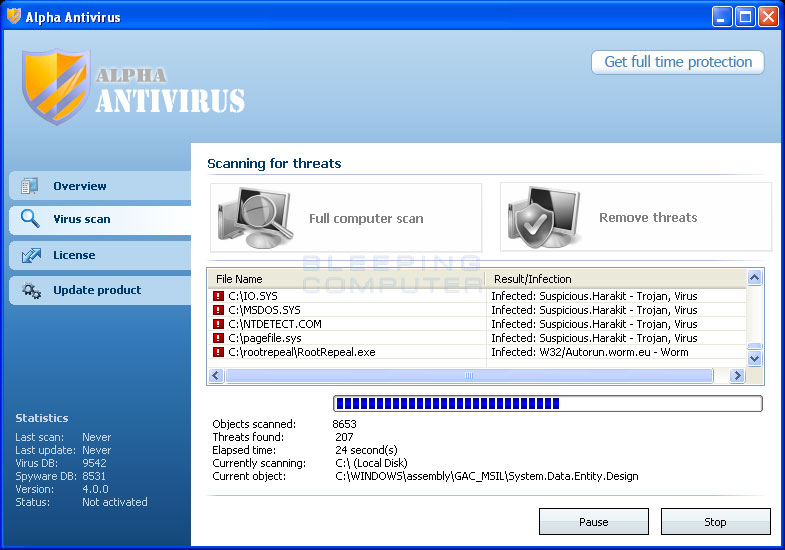Screen dimensions: 785x550
Task: Click the Threats found value 207
Action: click(x=344, y=437)
